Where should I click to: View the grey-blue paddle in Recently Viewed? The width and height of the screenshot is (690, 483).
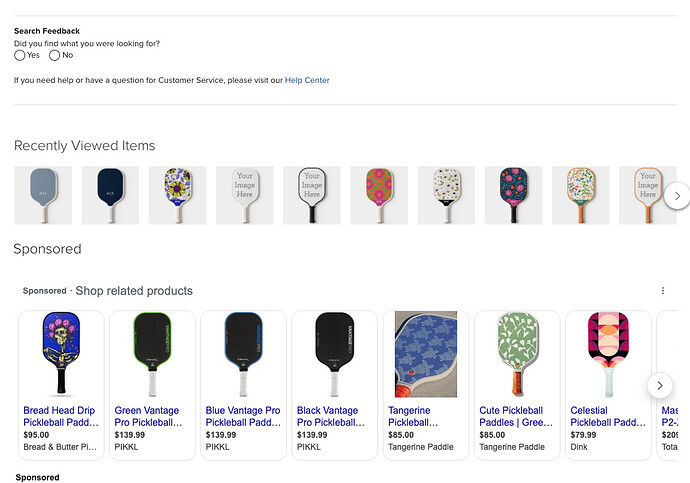click(43, 195)
